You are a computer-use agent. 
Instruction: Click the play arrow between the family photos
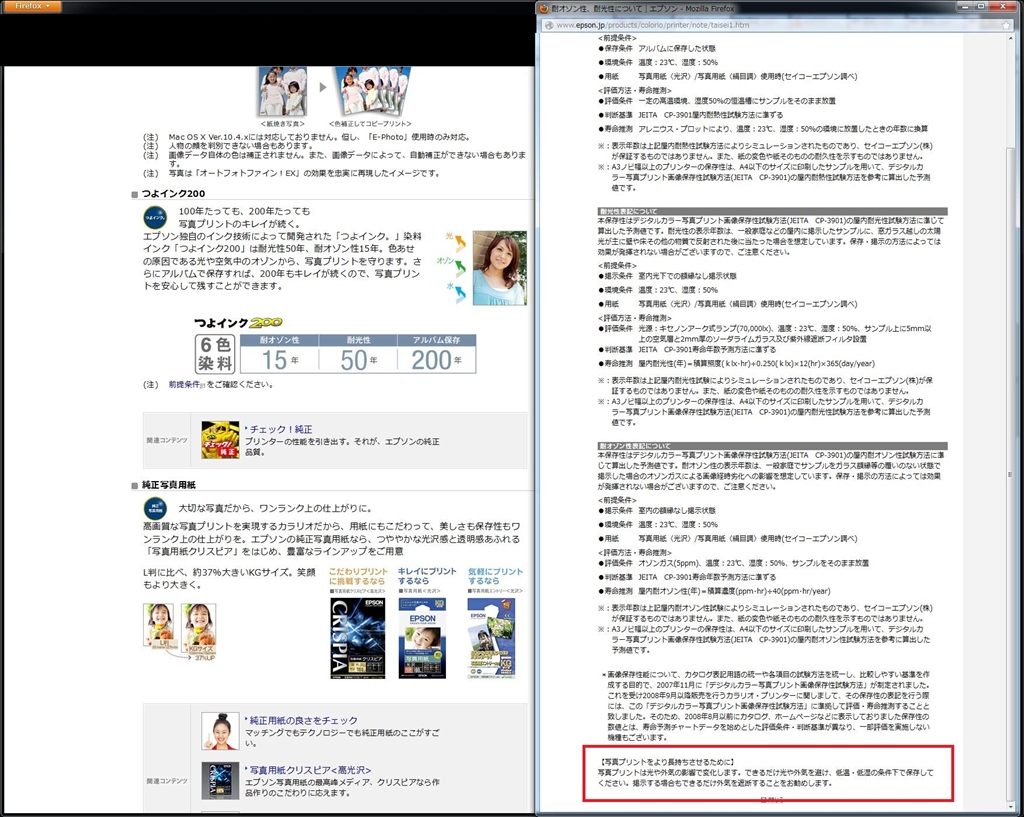(323, 87)
